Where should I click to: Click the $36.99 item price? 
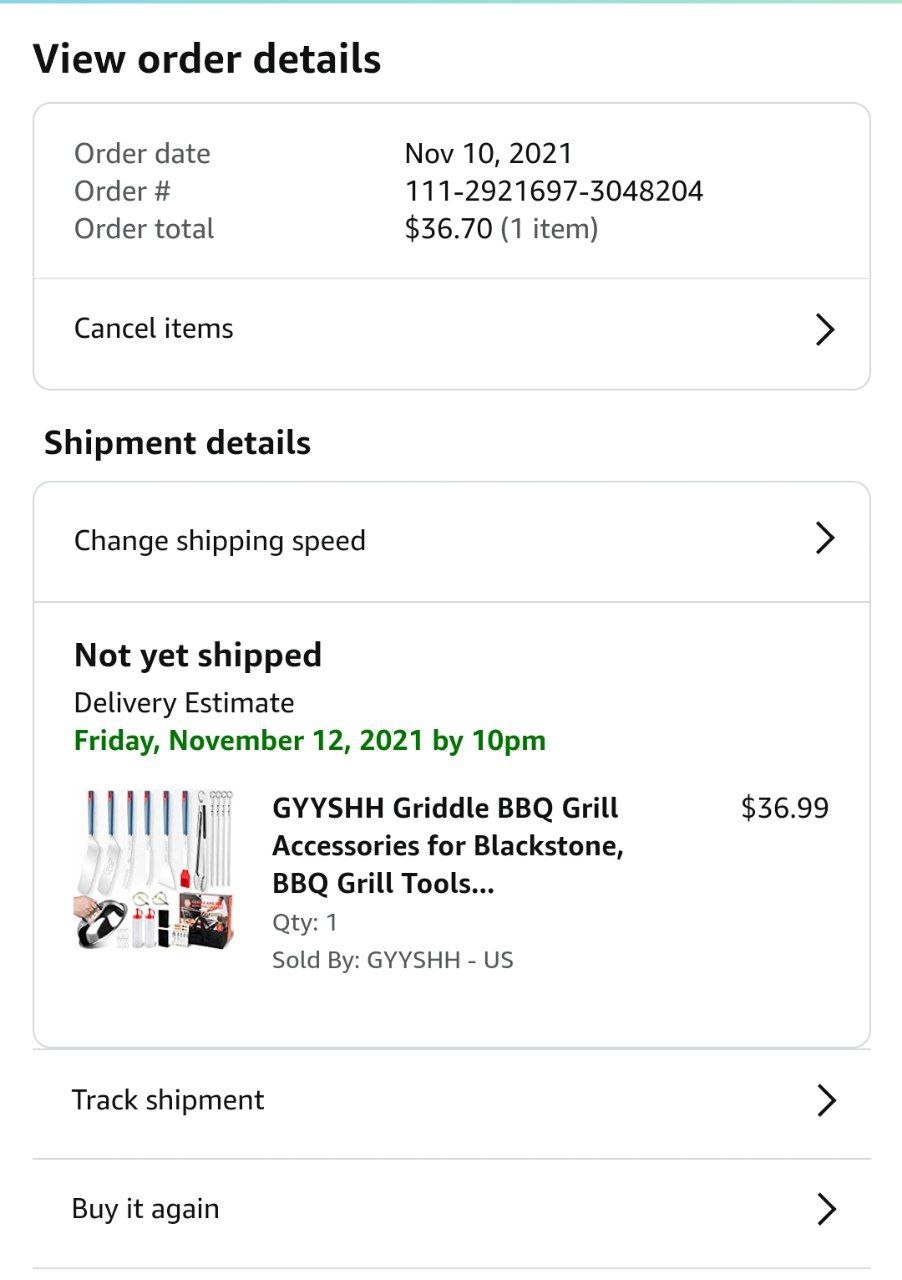(x=784, y=808)
